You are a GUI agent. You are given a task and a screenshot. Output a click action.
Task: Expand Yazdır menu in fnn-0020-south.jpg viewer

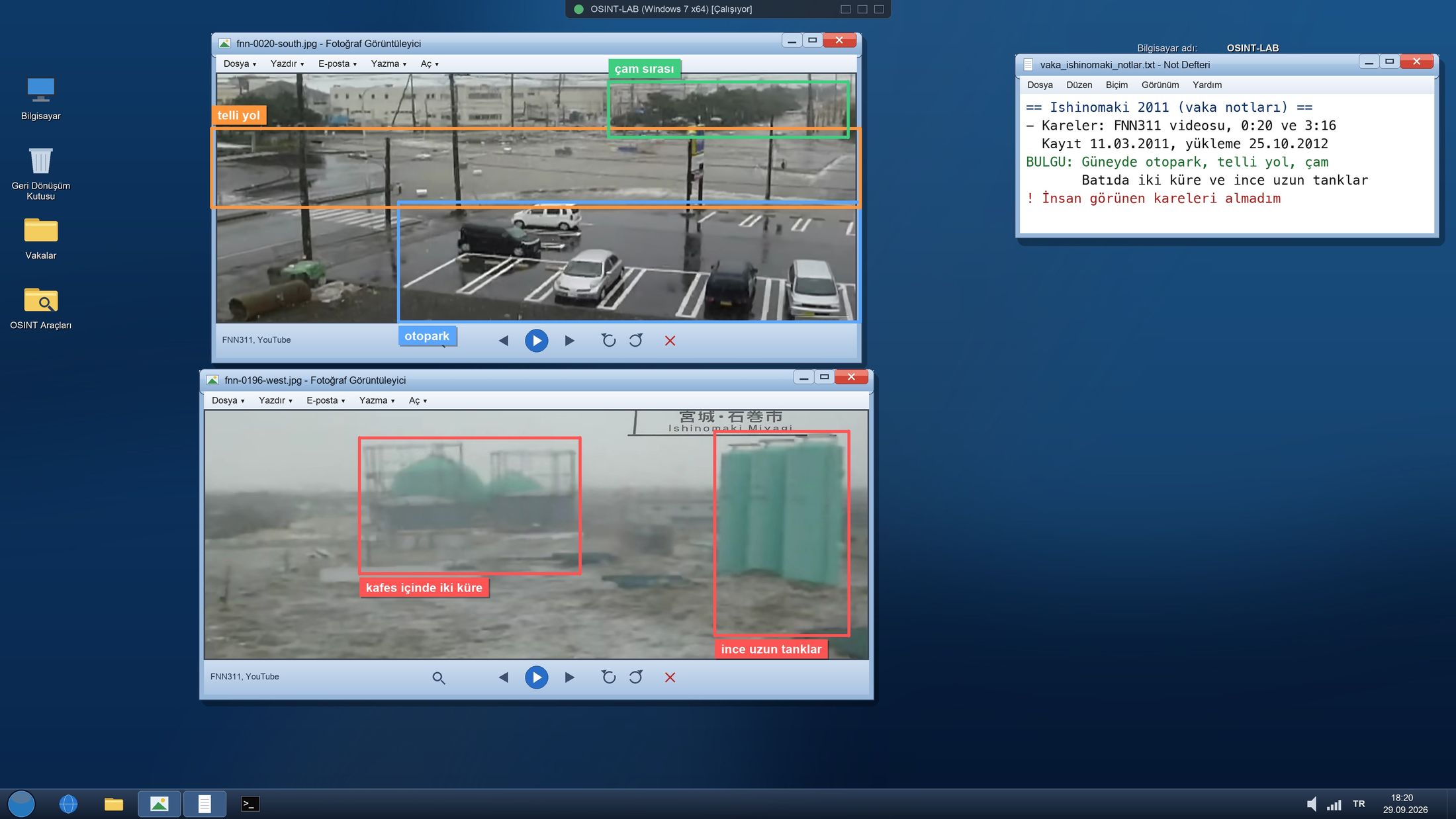click(287, 64)
